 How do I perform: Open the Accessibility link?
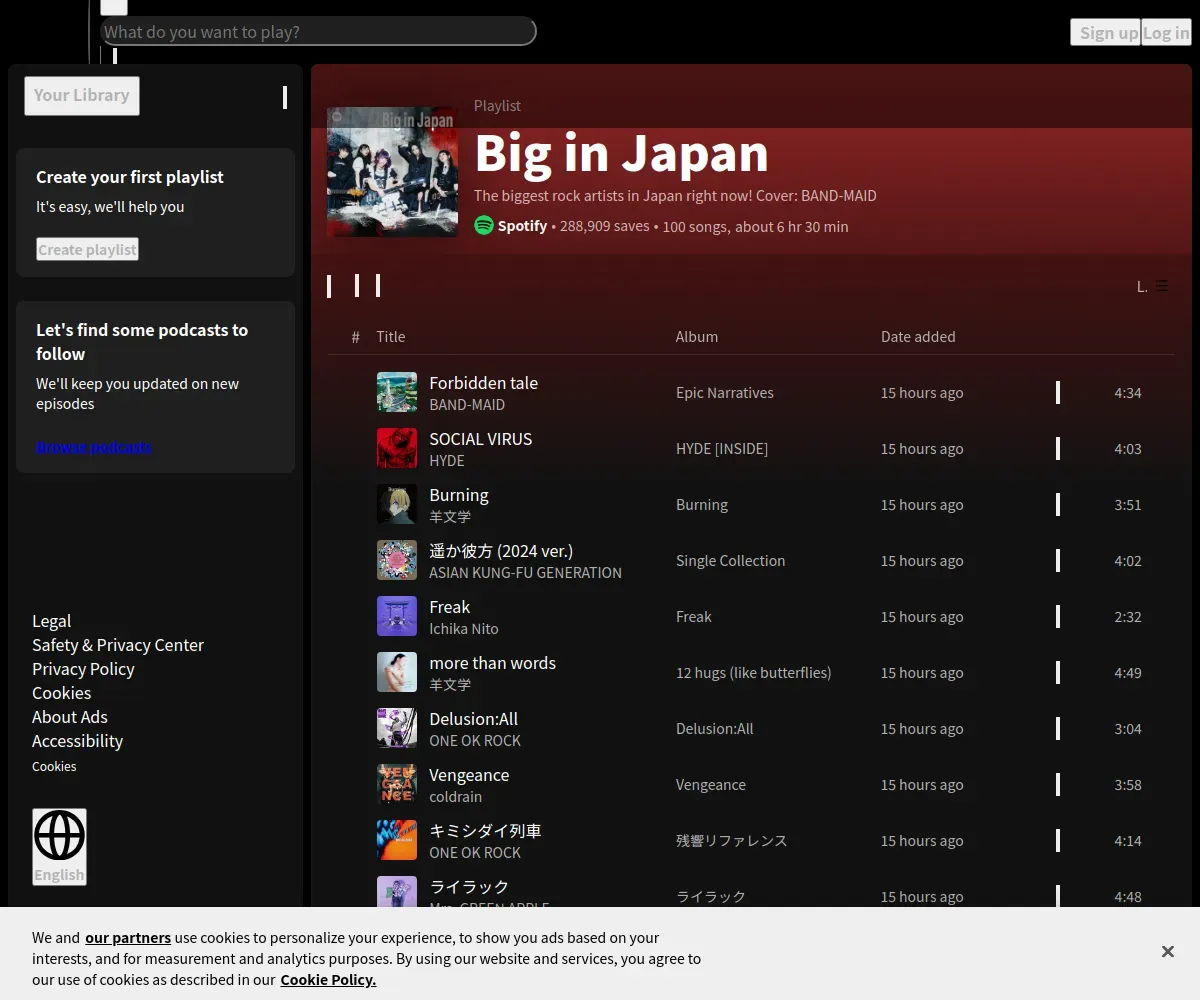click(77, 741)
